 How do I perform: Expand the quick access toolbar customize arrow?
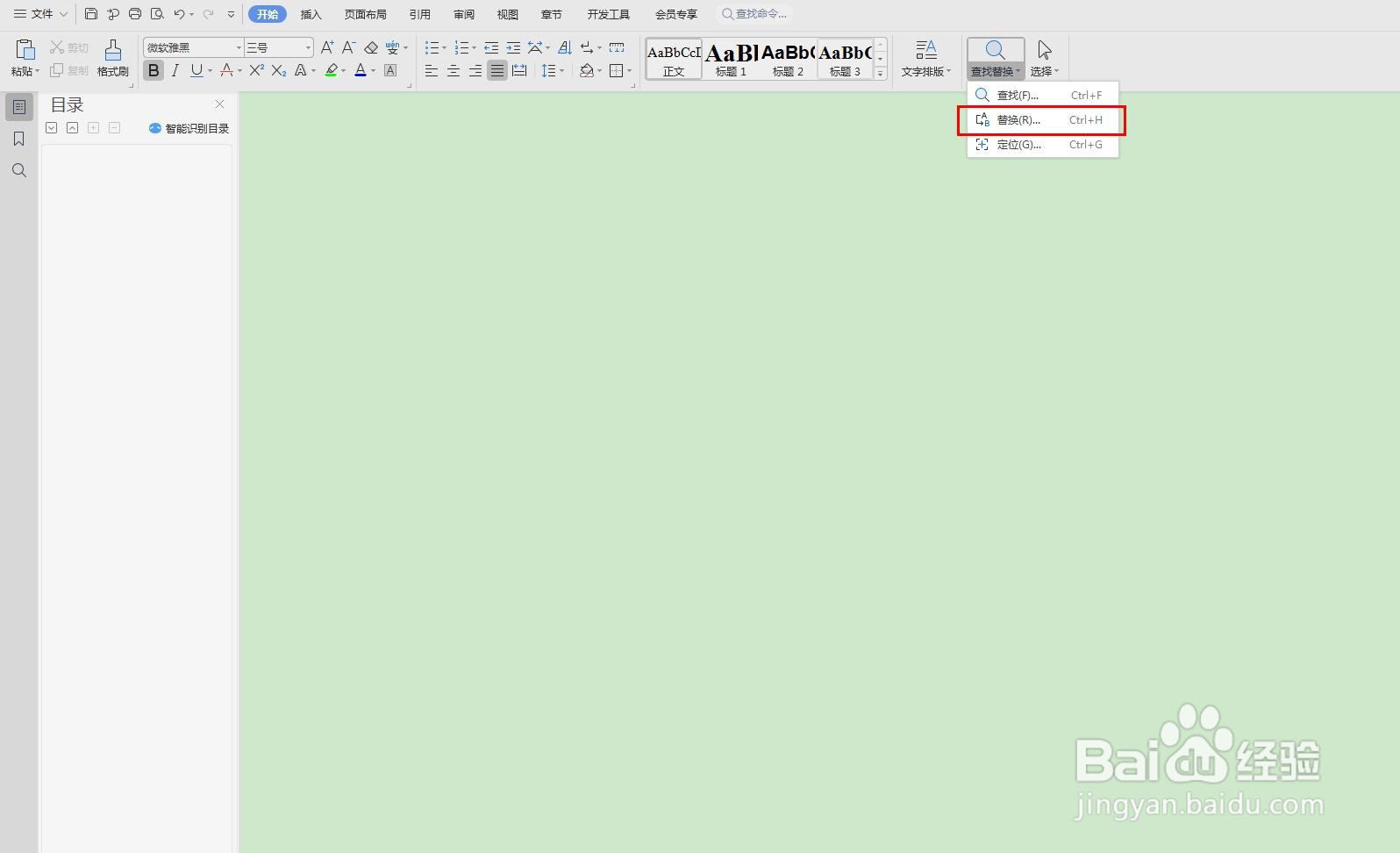231,14
